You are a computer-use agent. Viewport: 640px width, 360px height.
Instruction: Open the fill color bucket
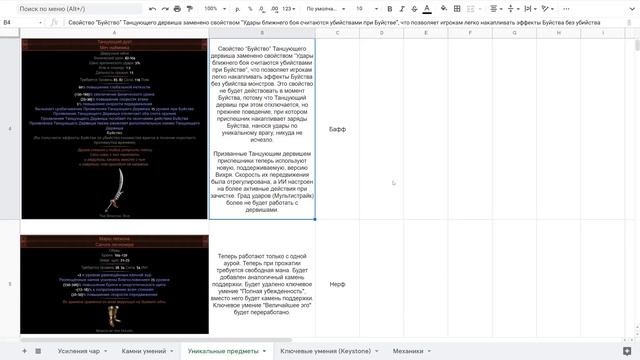coord(444,9)
